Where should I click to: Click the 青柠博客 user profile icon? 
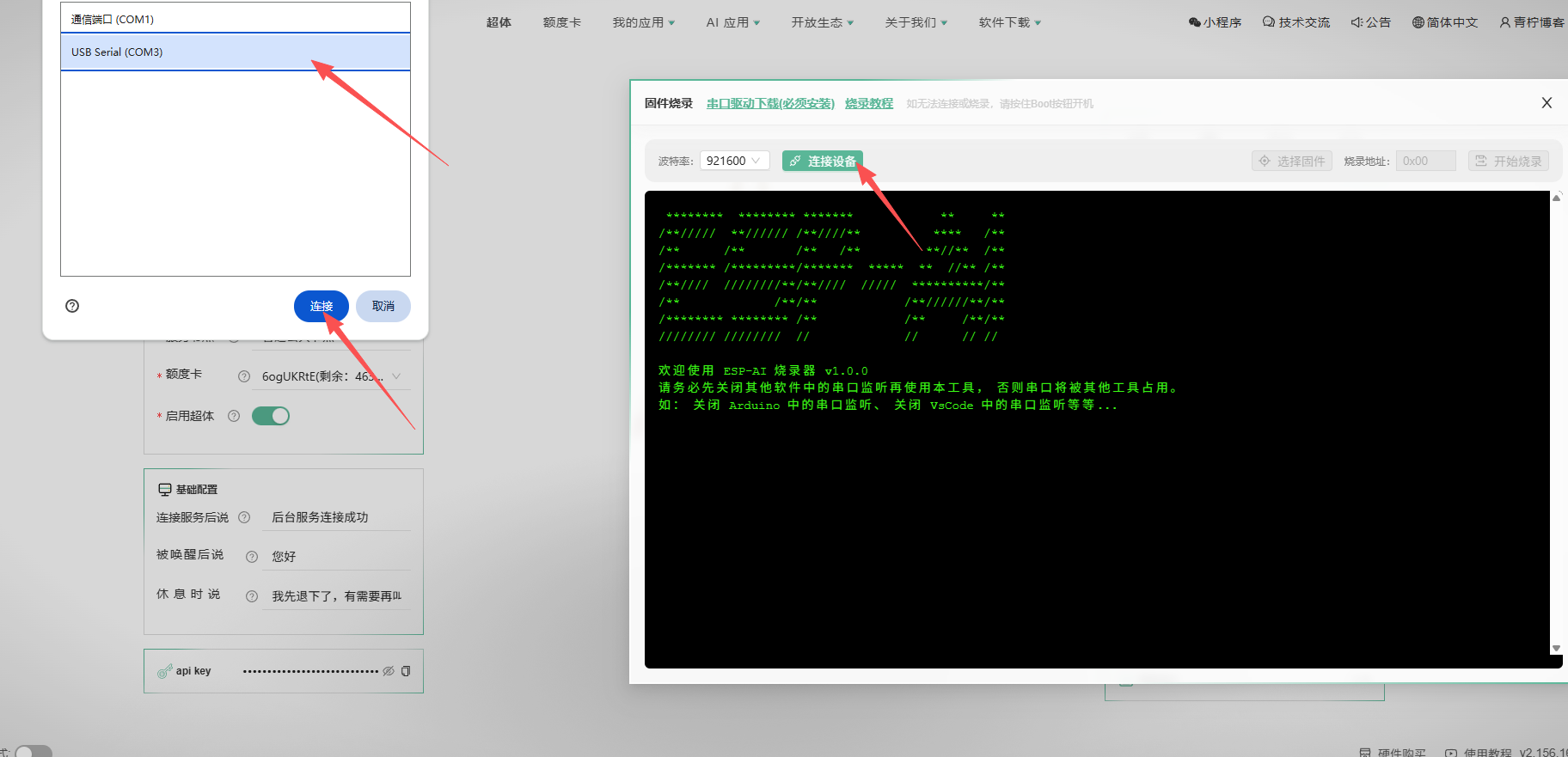coord(1504,22)
